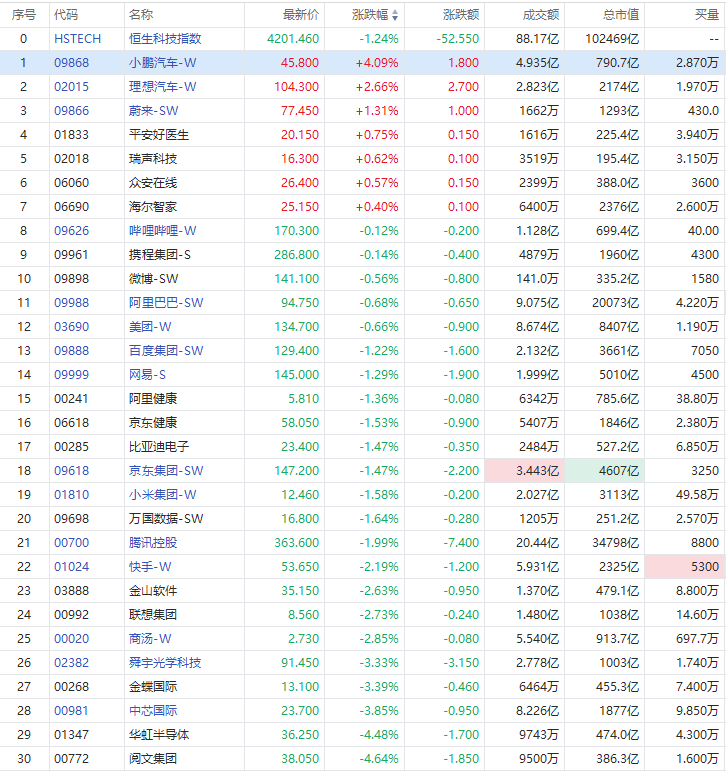
Task: Click 腾讯控股 latest price 363.600
Action: pos(296,543)
